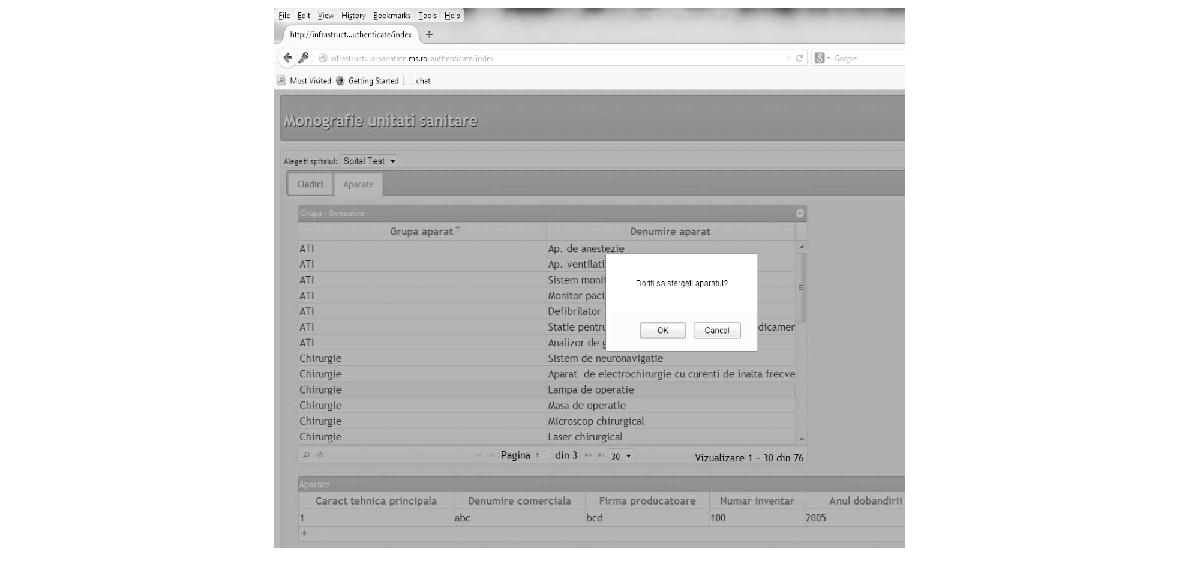Click the Vizualizare 1 - 30 din 76 text
Screen dimensions: 1182x562
(749, 457)
